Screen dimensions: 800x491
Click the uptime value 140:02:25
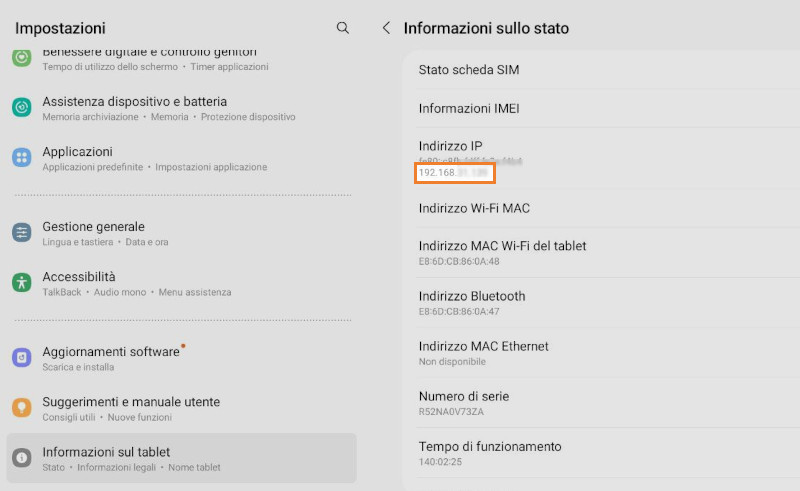[x=440, y=462]
